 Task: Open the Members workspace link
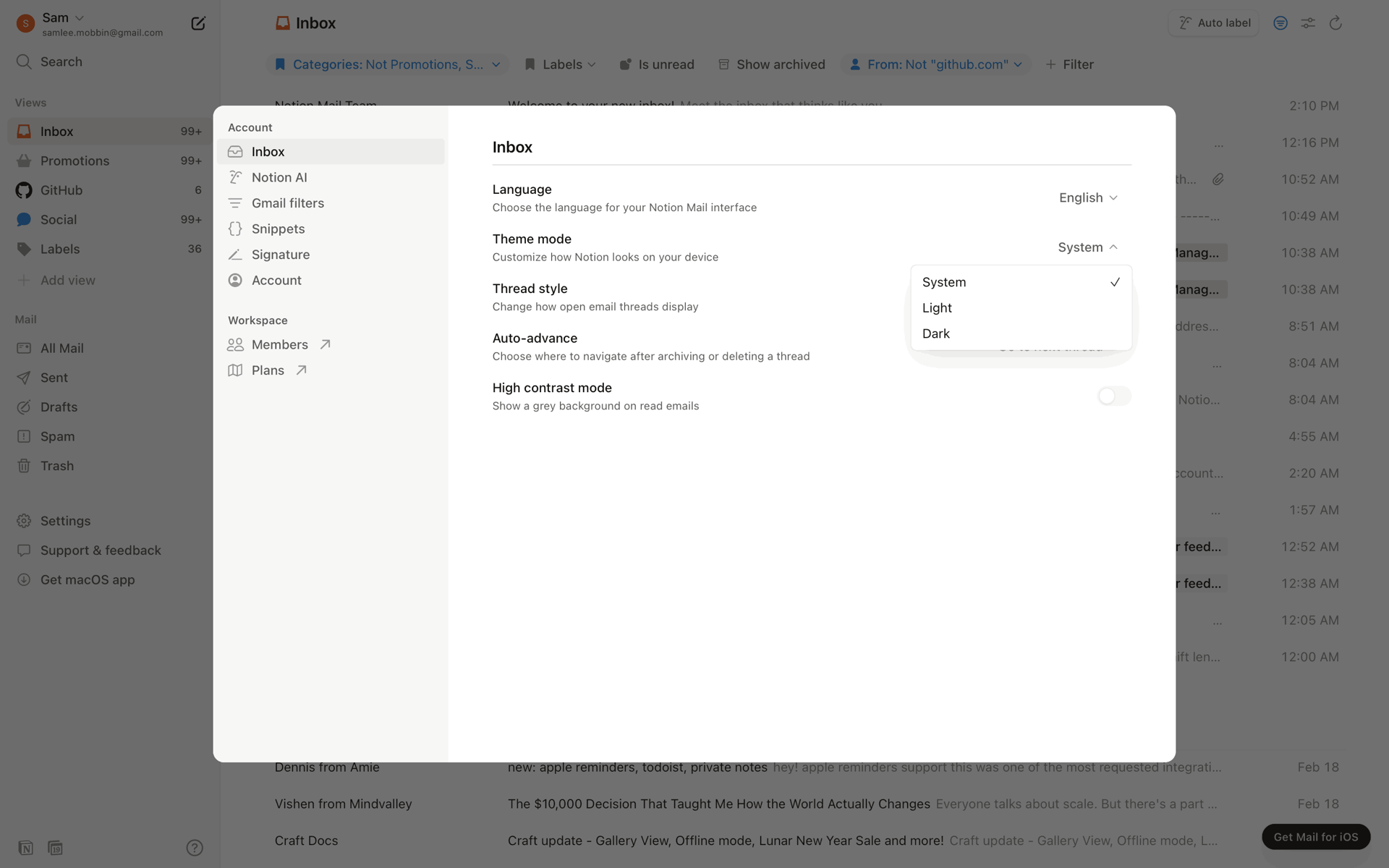pos(331,345)
